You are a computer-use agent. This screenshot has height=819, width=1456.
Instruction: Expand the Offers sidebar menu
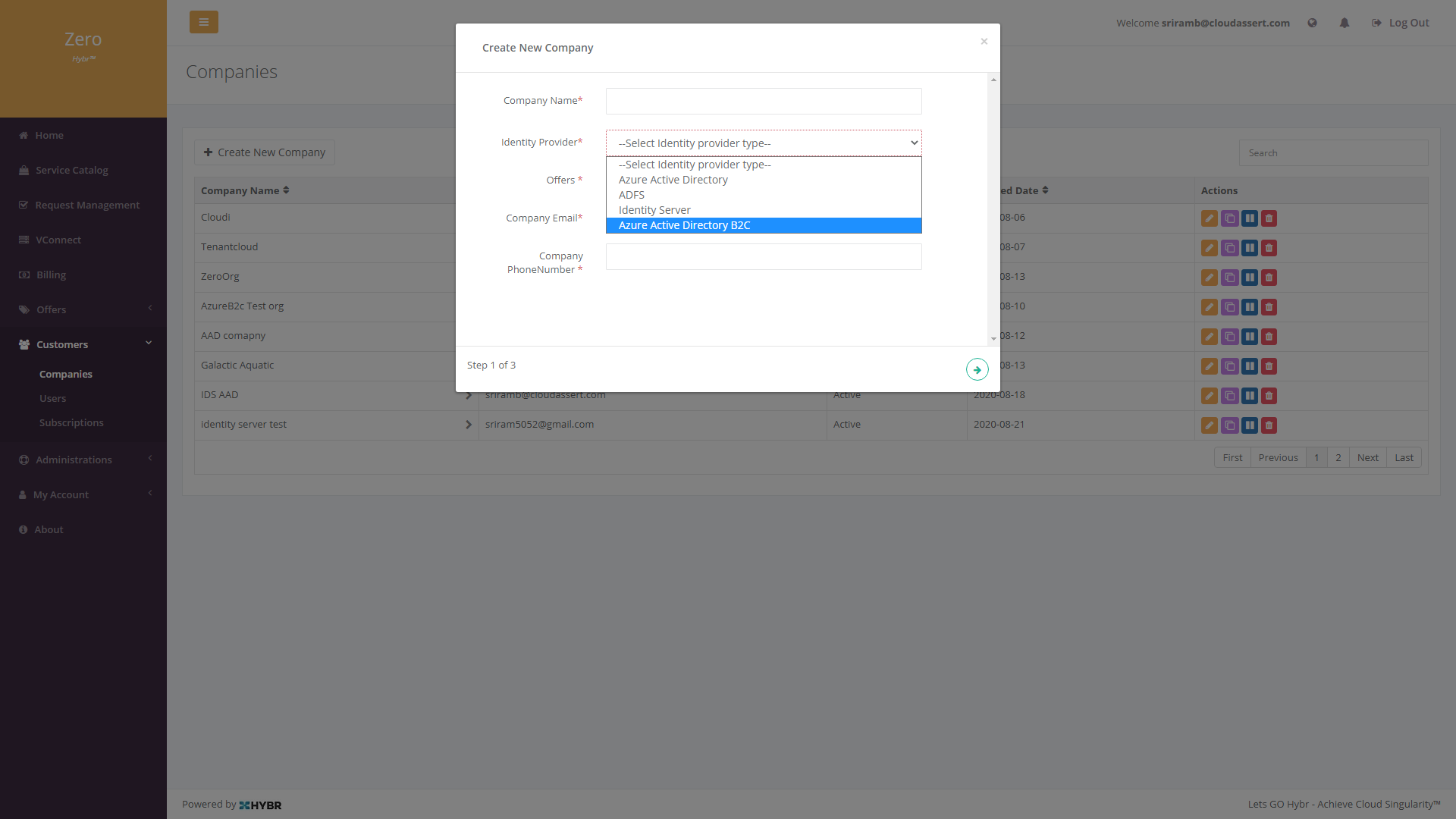pyautogui.click(x=83, y=309)
